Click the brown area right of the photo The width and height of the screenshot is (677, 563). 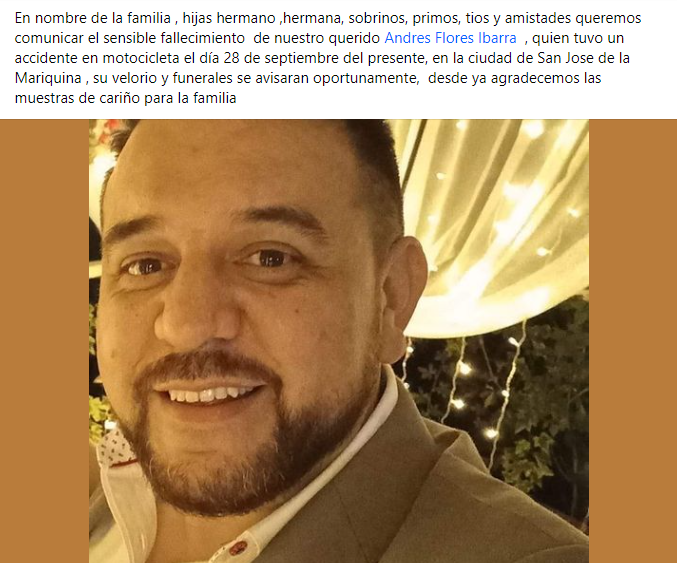(633, 341)
